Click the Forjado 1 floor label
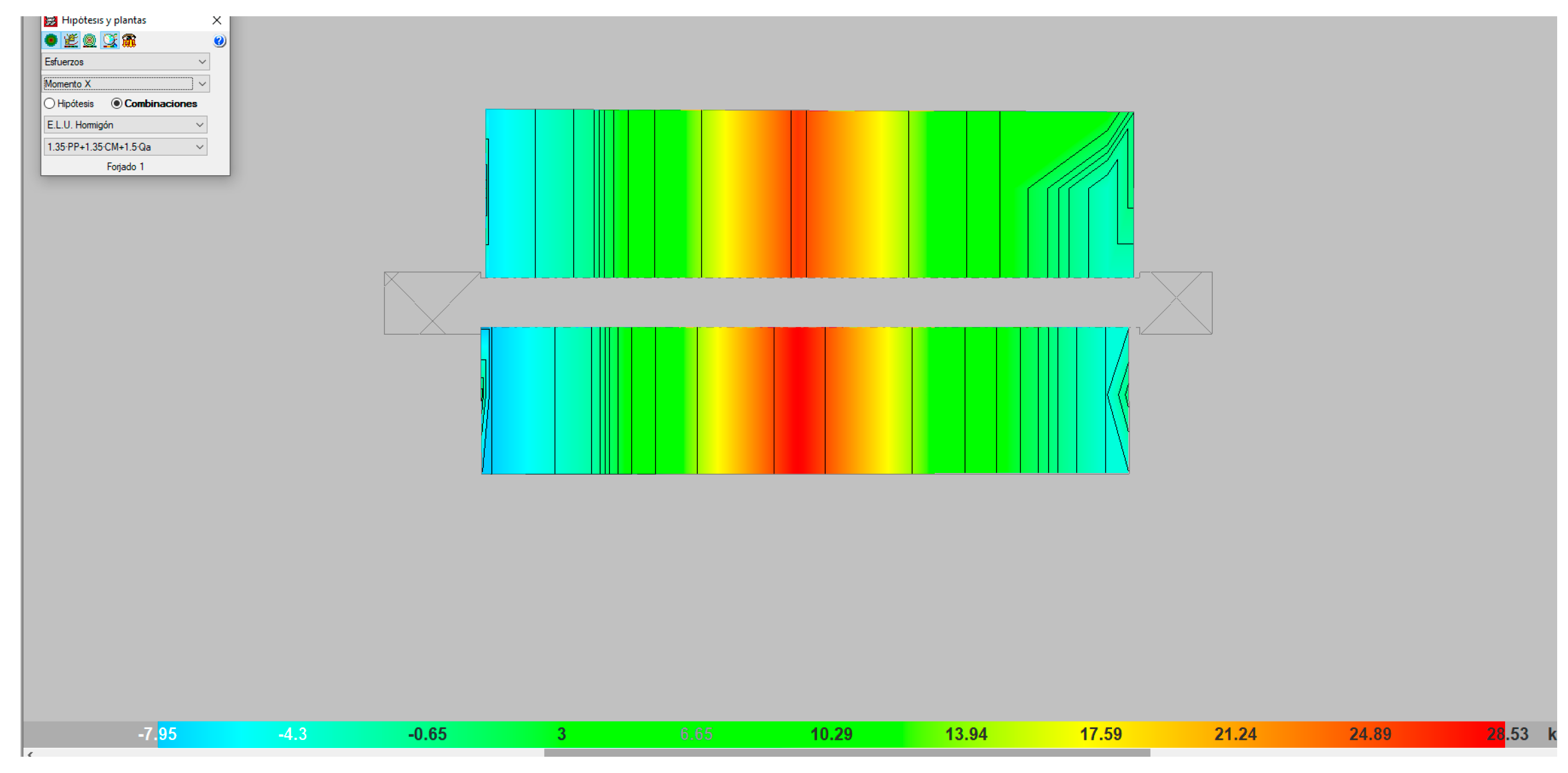 point(125,167)
